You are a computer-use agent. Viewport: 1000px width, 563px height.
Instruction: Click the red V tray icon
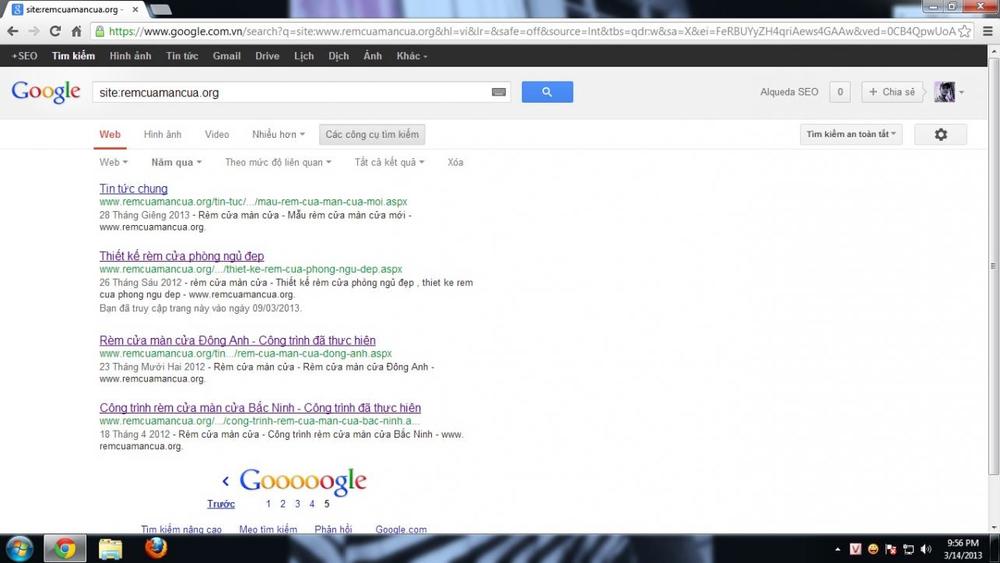coord(855,549)
